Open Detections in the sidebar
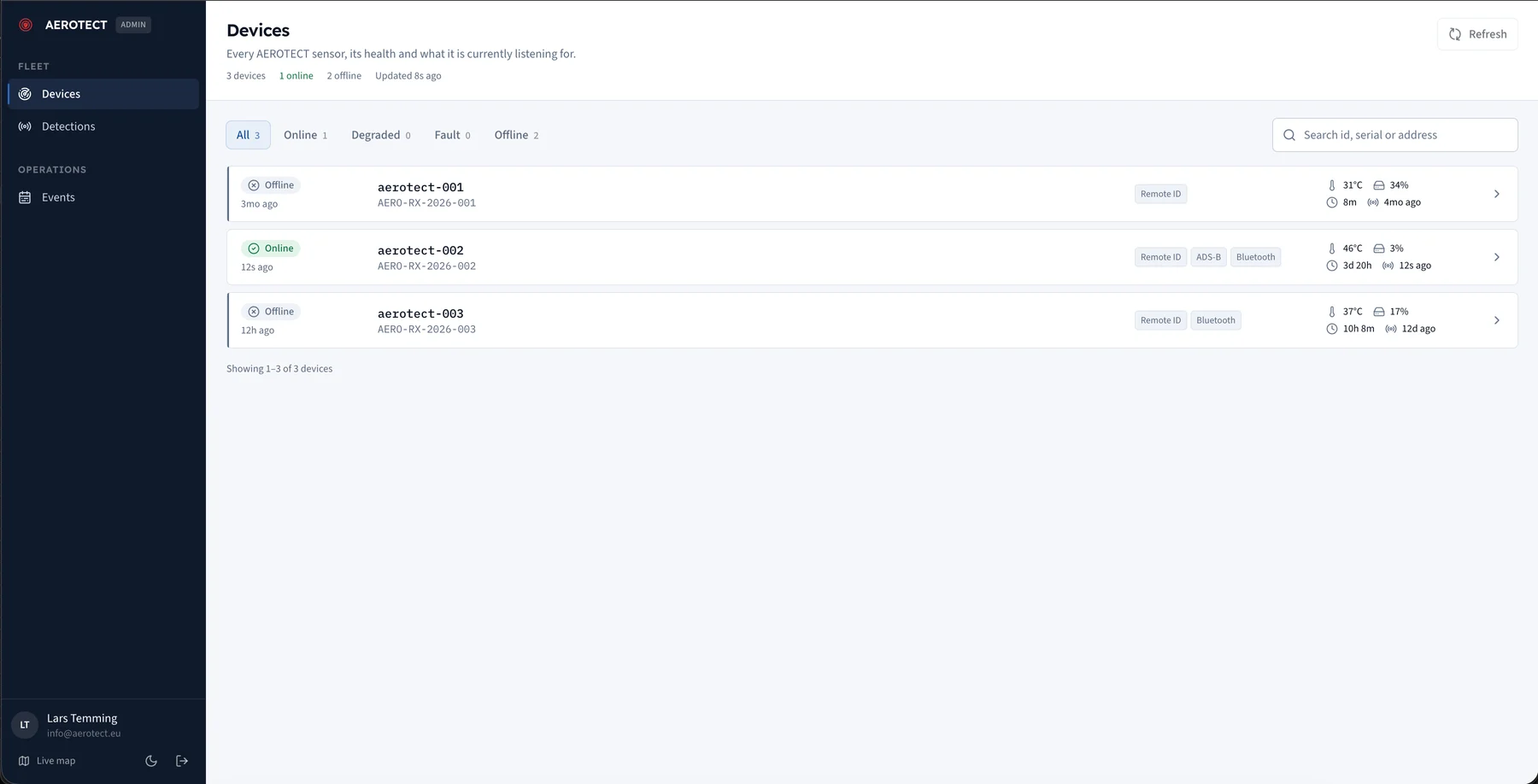This screenshot has height=784, width=1538. click(103, 126)
